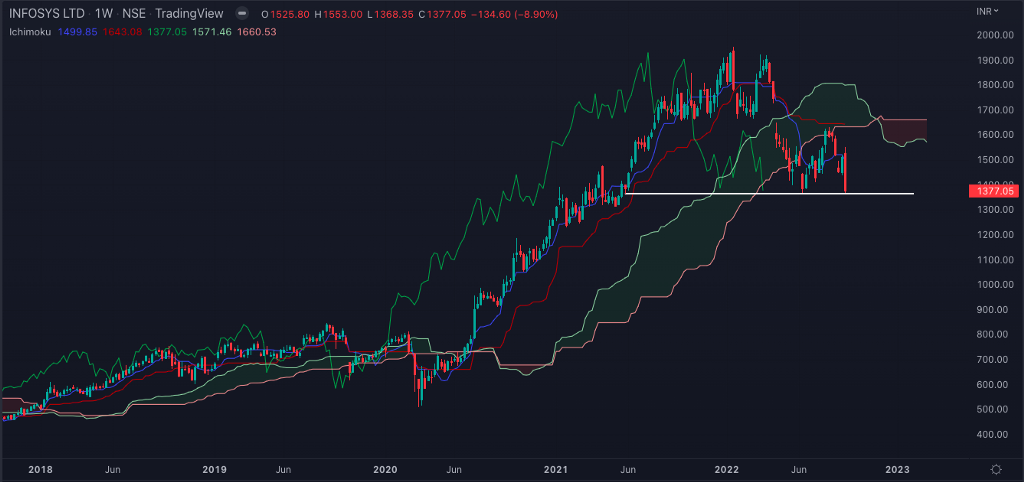Click the 2022 label on time axis

coord(727,470)
